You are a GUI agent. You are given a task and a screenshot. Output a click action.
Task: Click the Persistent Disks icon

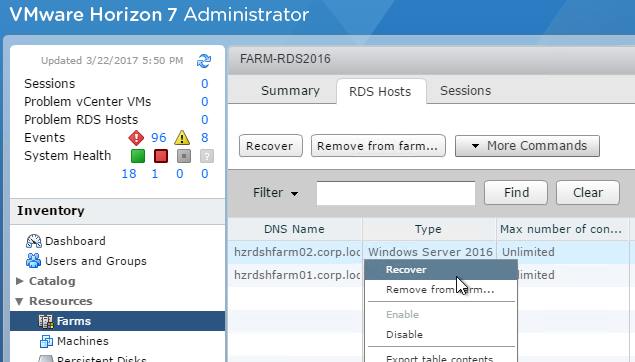[45, 359]
